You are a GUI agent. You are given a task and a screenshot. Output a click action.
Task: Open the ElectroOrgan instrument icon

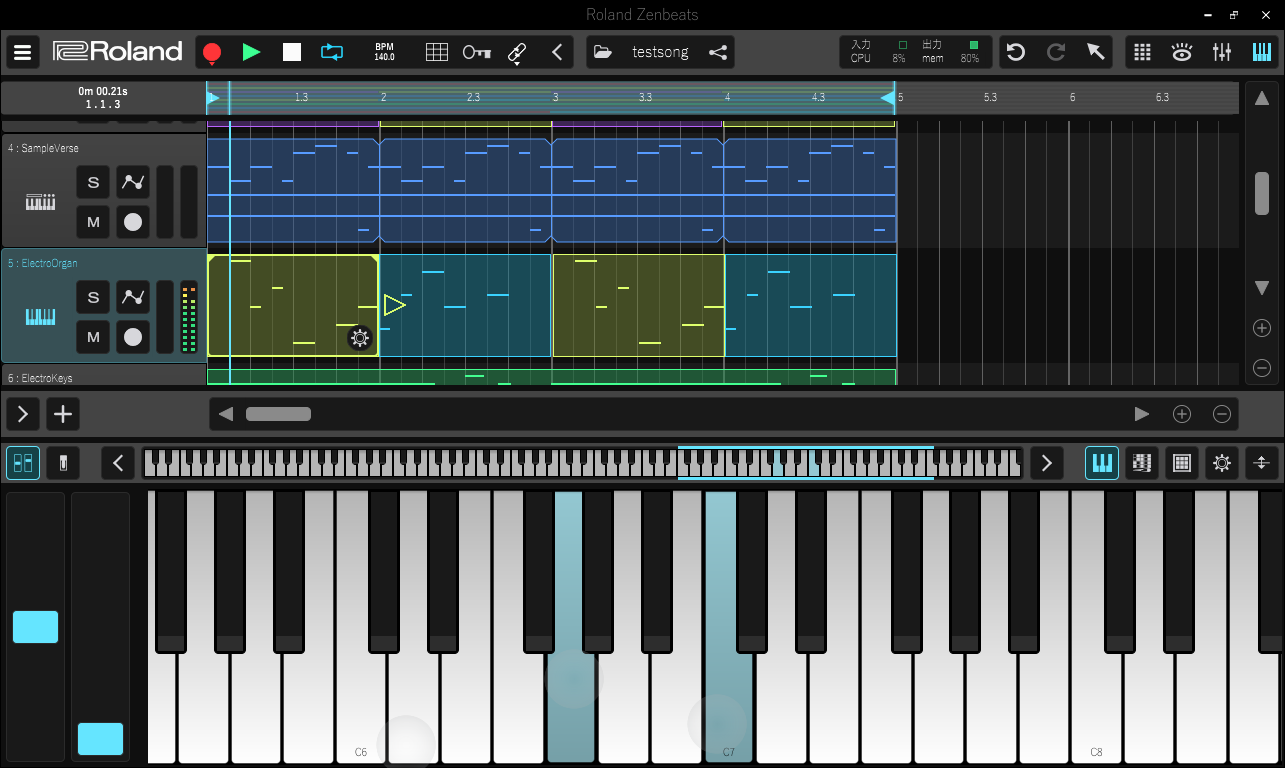40,317
